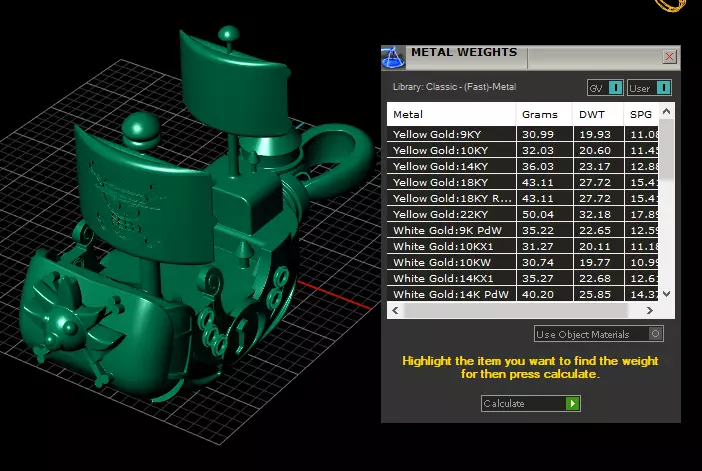This screenshot has height=471, width=702.
Task: Select the White Gold:14K PdW row
Action: pos(523,294)
